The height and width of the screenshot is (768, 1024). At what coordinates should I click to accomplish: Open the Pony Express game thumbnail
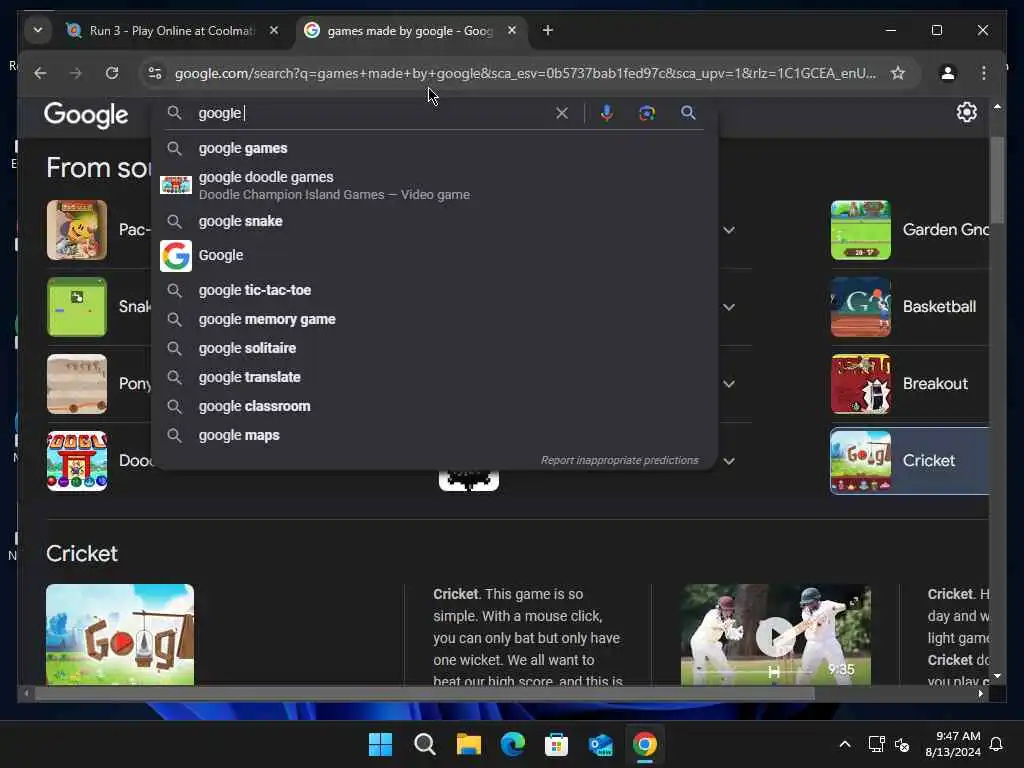click(76, 384)
